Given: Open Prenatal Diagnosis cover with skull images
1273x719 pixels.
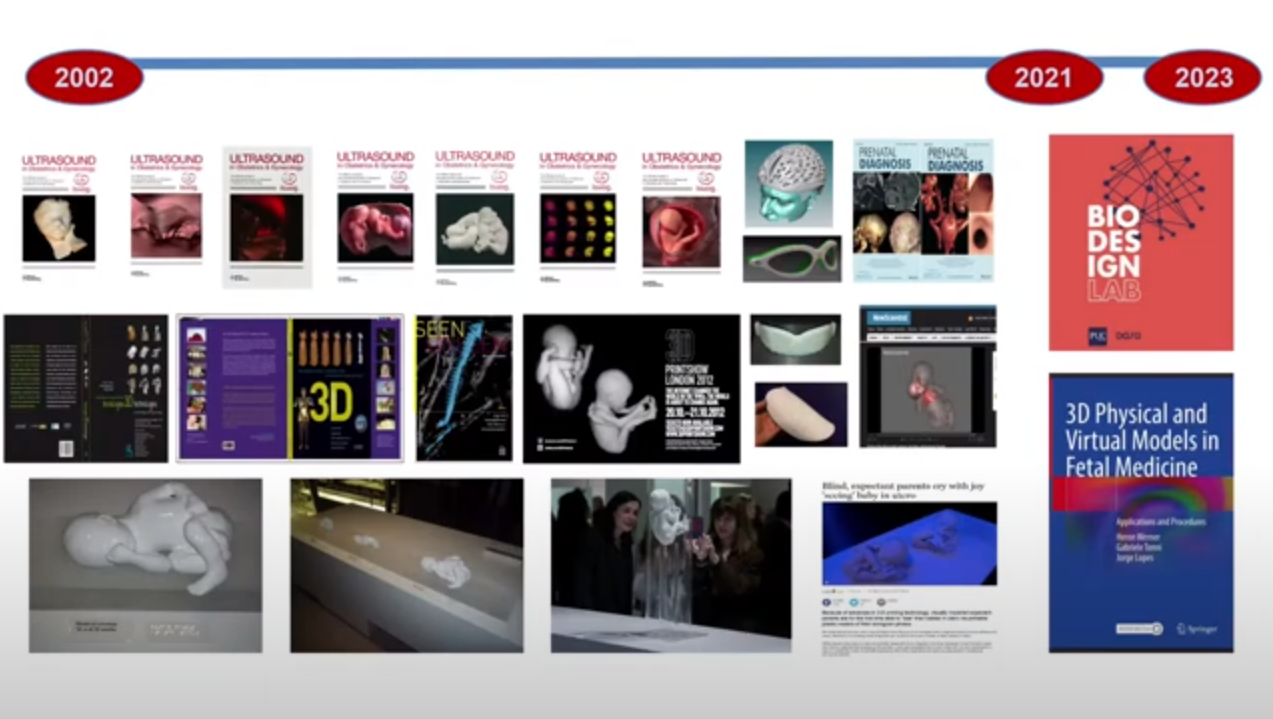Looking at the screenshot, I should [x=888, y=211].
